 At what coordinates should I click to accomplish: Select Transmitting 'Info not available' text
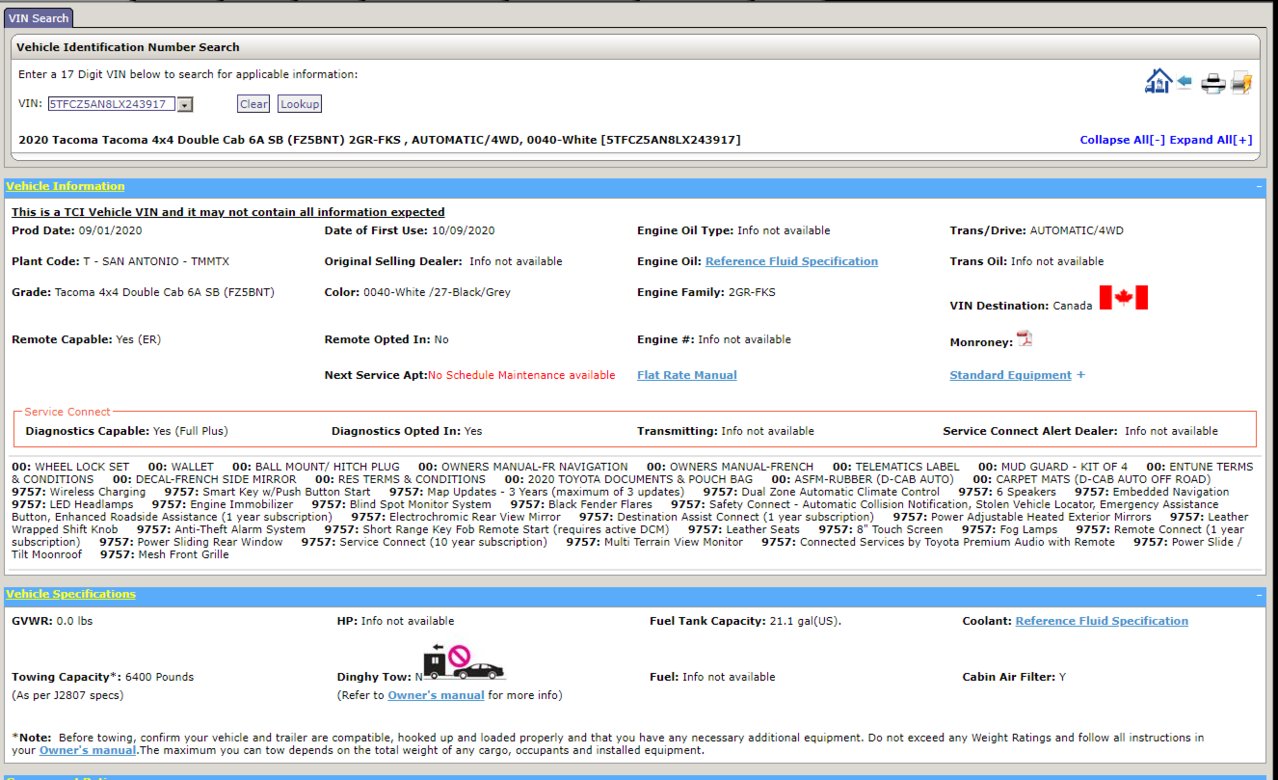point(768,431)
